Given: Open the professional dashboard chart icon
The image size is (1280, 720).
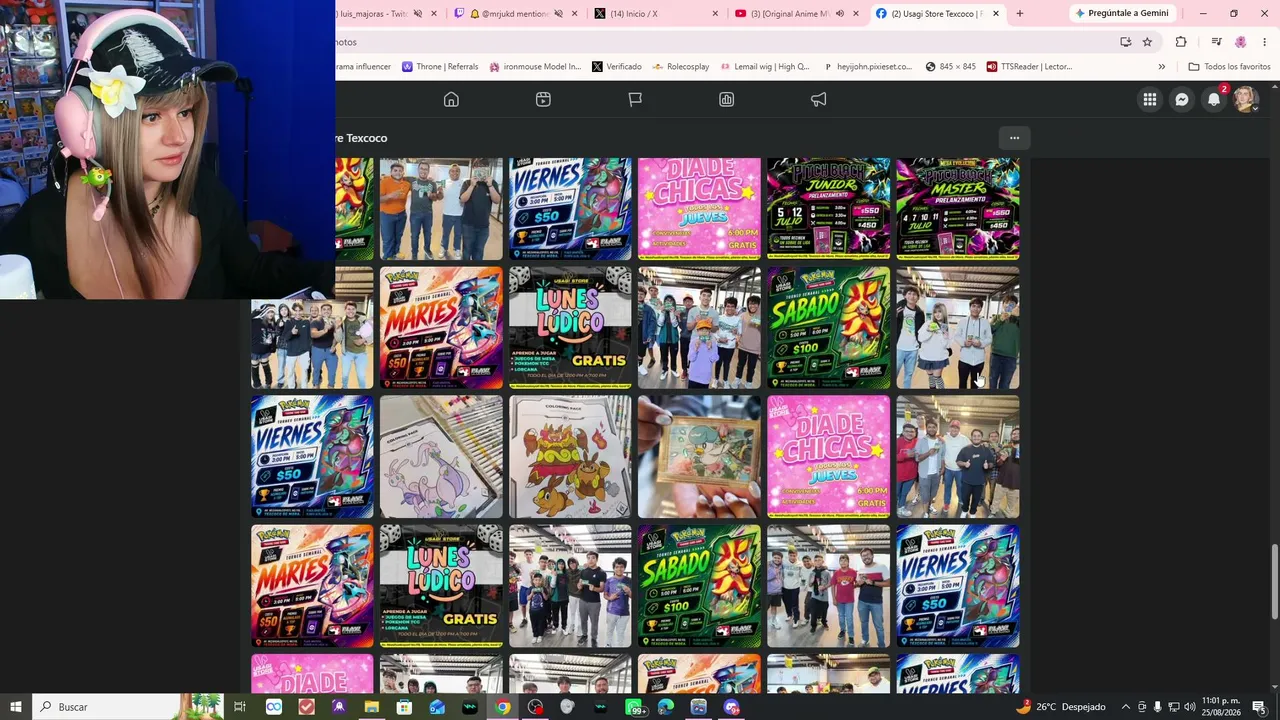Looking at the screenshot, I should click(727, 99).
